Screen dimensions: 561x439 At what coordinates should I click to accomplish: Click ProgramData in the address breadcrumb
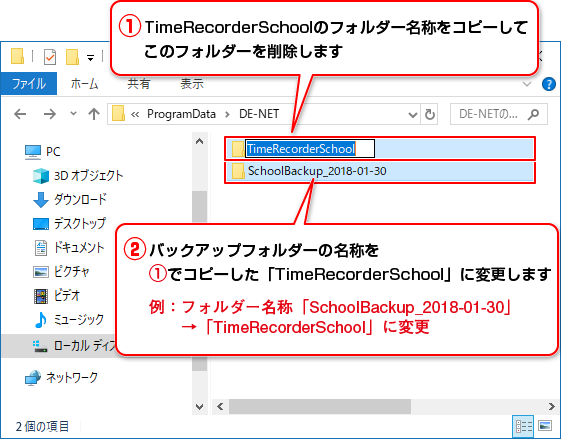[x=181, y=114]
